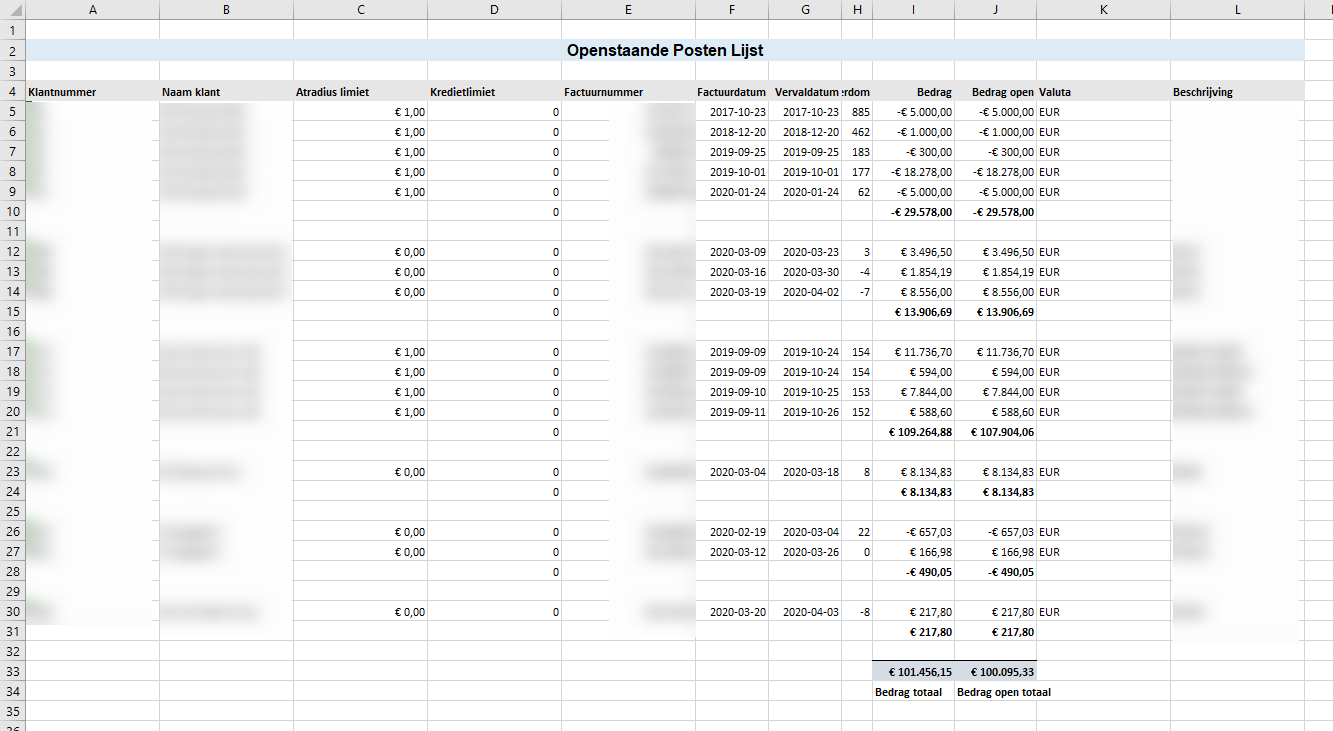Click subtotal cell € 107.904,06
This screenshot has width=1333, height=731.
click(996, 431)
